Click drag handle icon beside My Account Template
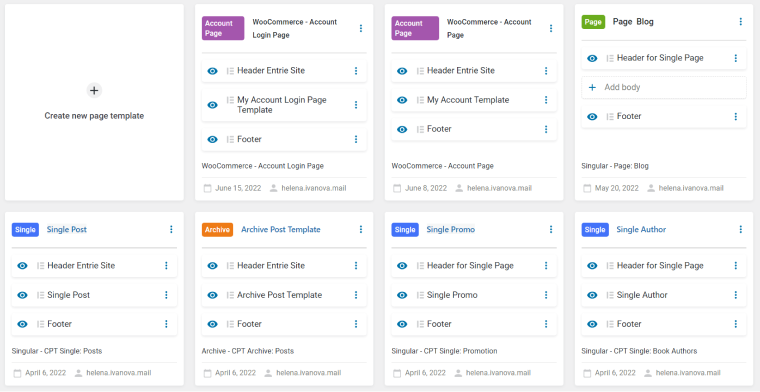 tap(420, 100)
